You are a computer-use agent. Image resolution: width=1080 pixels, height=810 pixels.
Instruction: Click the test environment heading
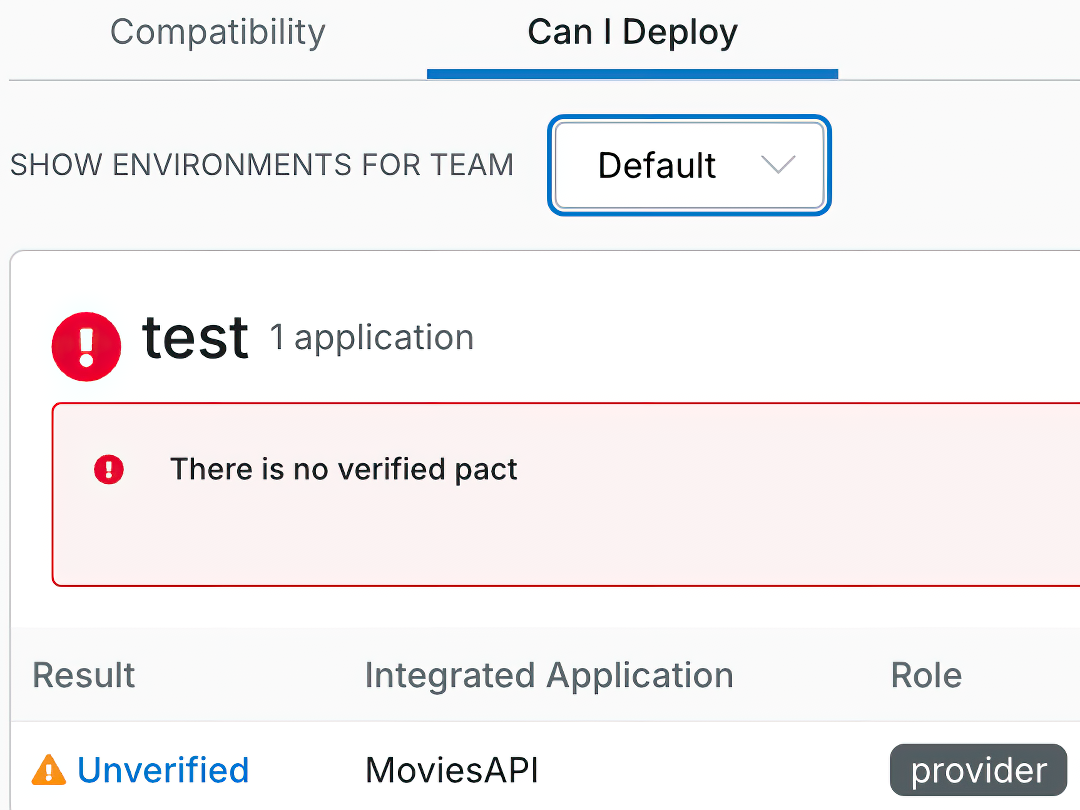tap(195, 338)
